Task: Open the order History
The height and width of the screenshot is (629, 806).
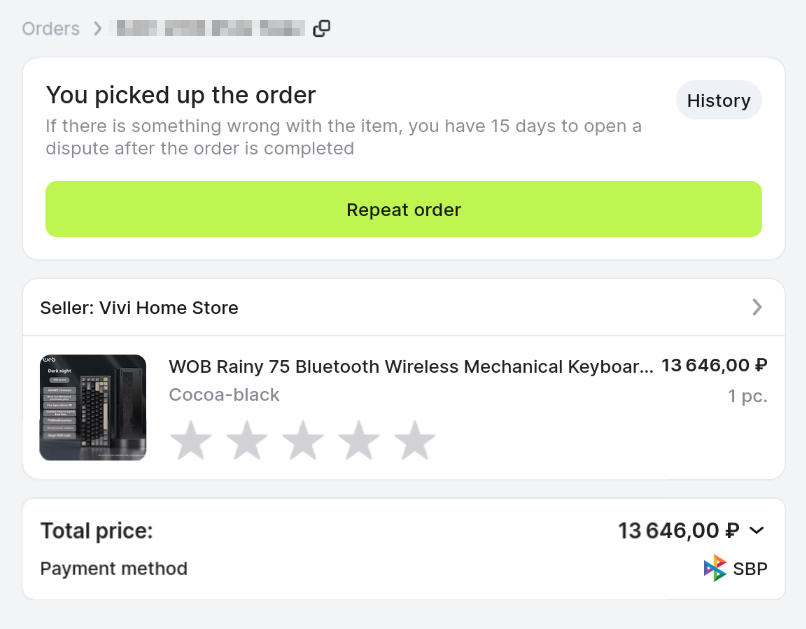Action: 718,101
